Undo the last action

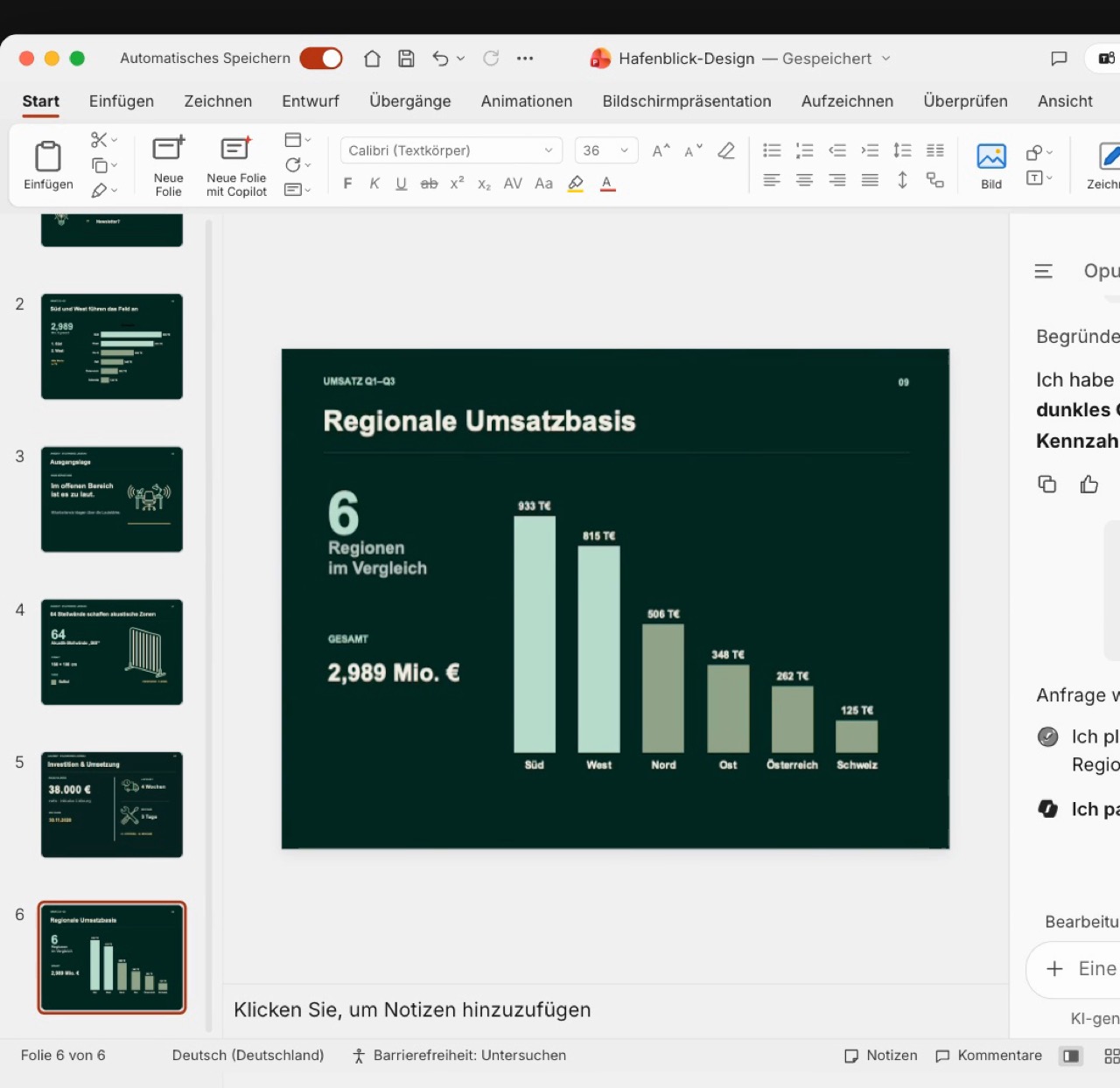[439, 59]
